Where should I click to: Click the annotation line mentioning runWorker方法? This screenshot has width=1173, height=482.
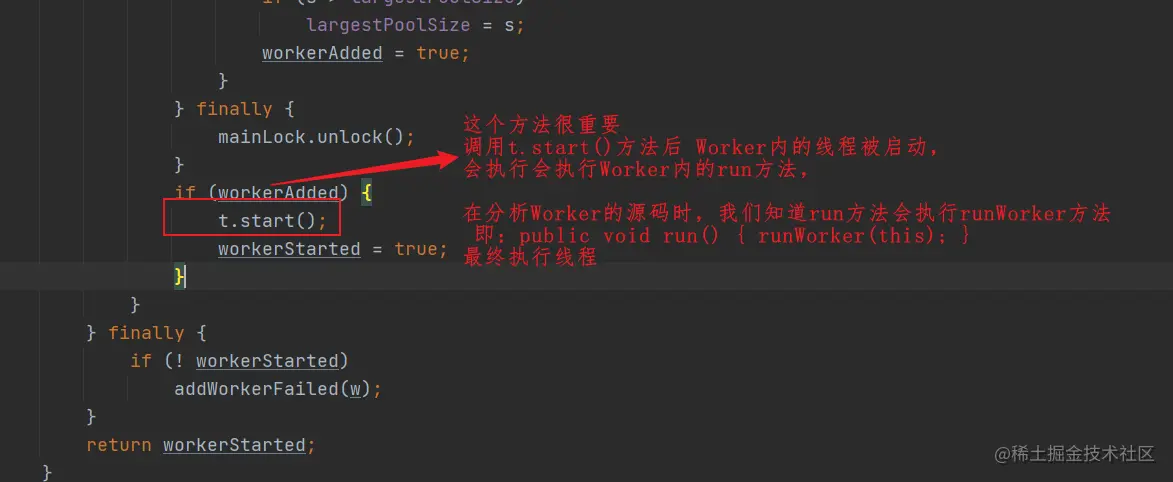click(x=787, y=214)
